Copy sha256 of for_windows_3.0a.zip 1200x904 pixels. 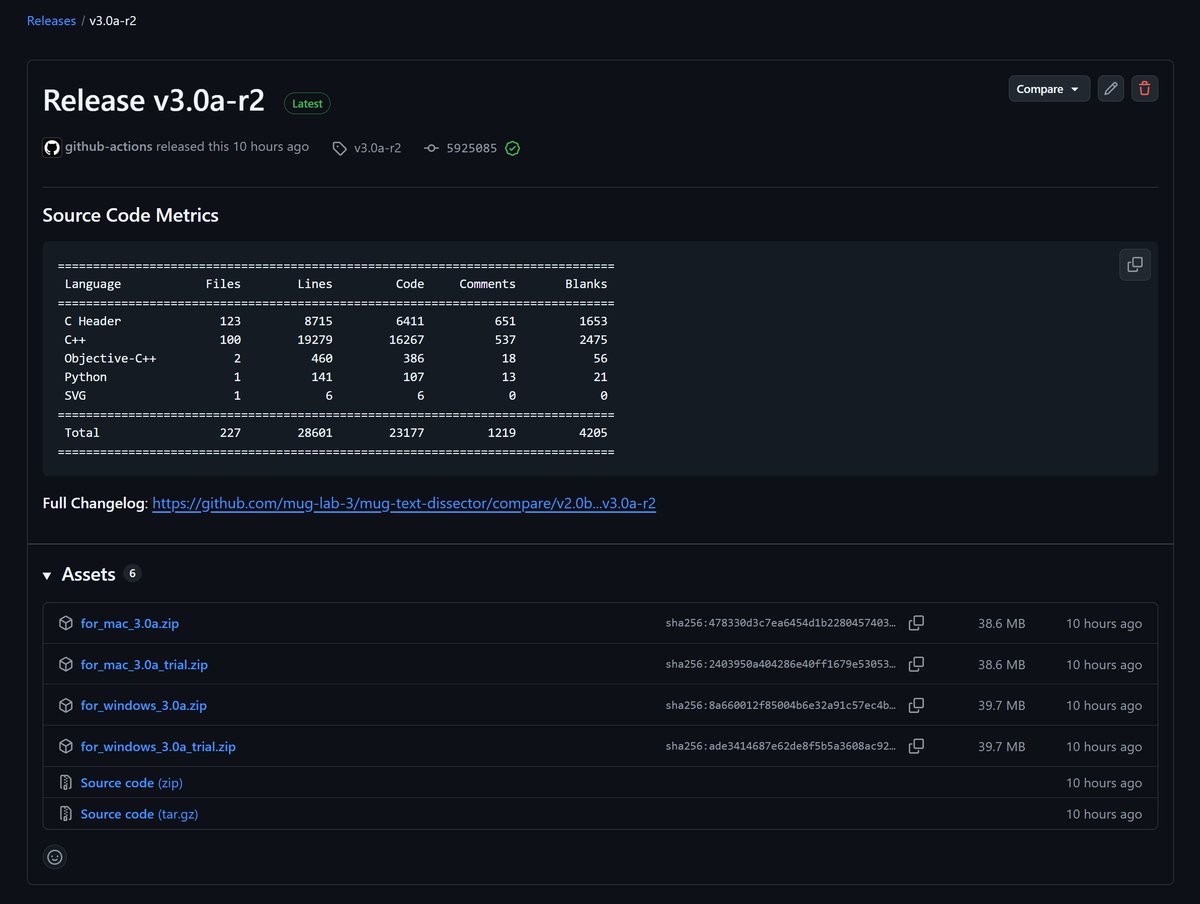(916, 705)
